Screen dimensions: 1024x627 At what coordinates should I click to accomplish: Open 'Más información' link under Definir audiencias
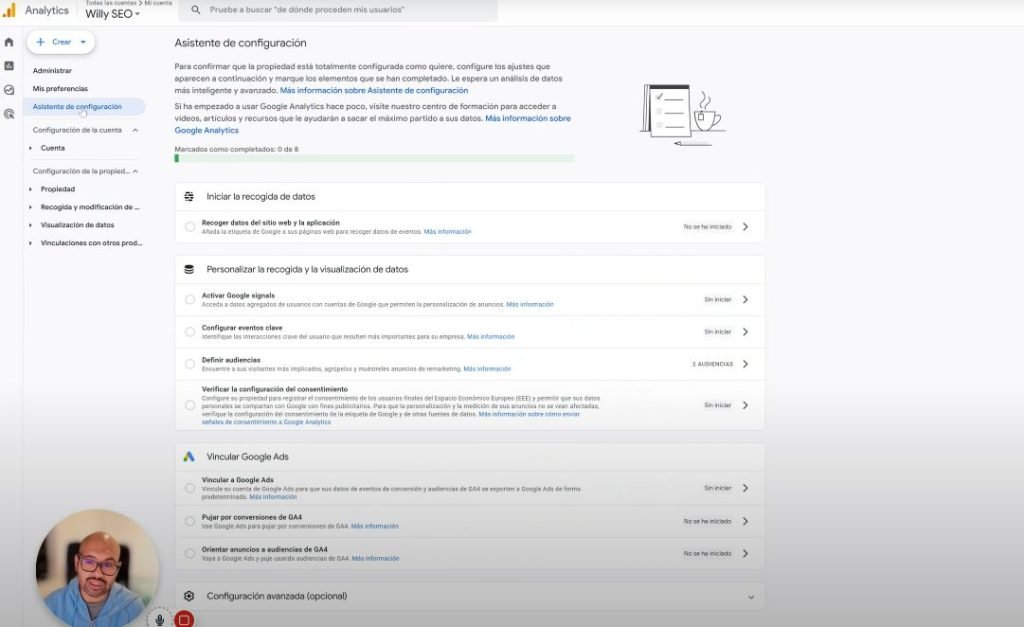pyautogui.click(x=487, y=369)
